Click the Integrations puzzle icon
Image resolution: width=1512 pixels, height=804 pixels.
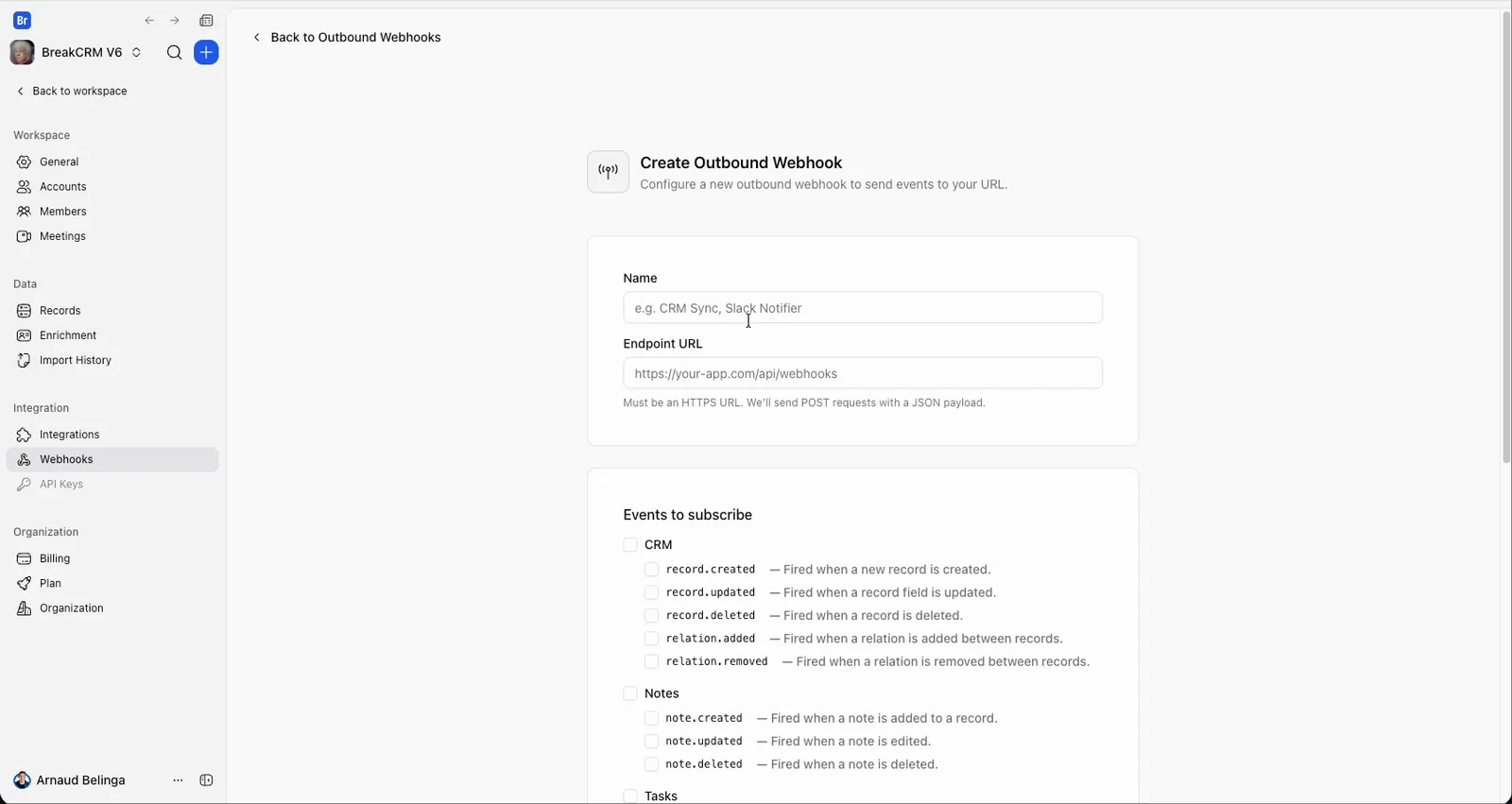pyautogui.click(x=24, y=435)
